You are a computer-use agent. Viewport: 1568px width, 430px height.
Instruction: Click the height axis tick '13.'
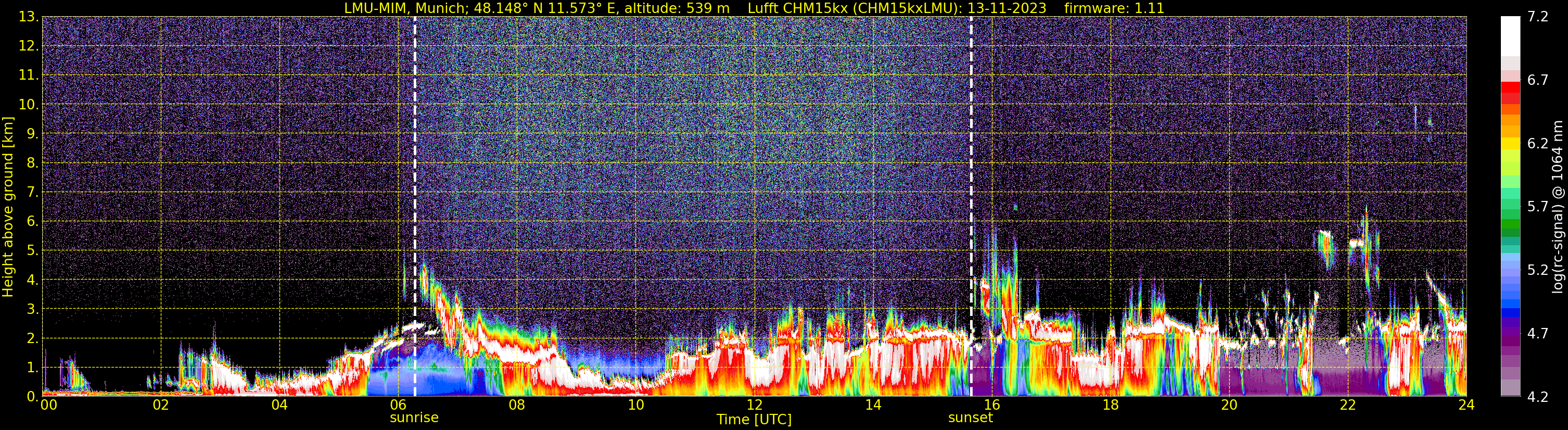point(29,17)
